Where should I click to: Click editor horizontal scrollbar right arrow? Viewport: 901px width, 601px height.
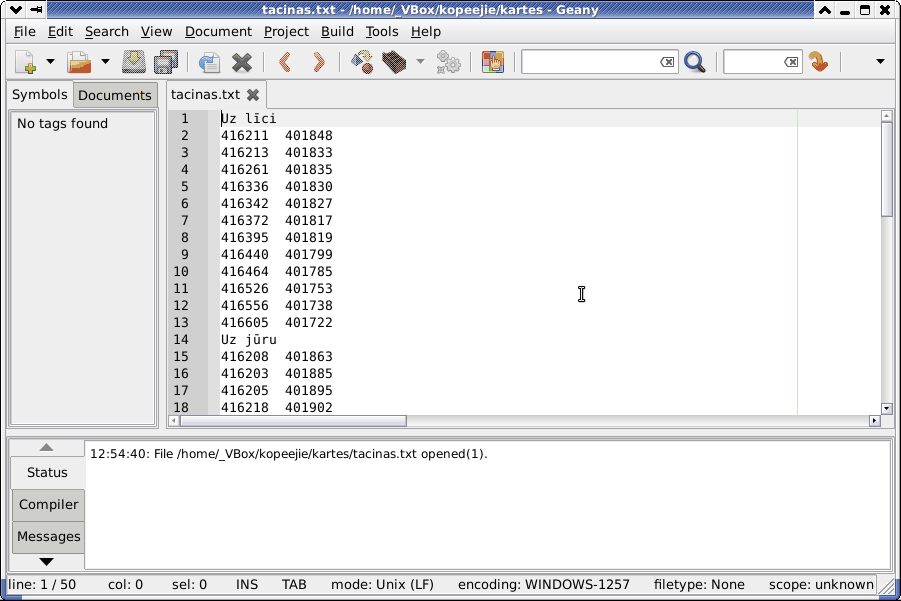875,421
